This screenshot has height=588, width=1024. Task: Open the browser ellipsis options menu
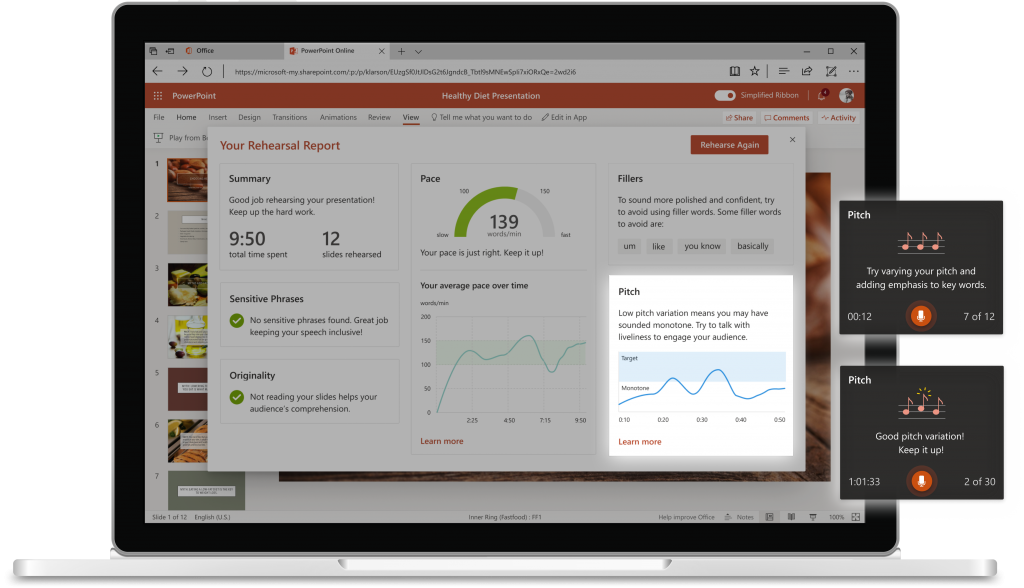pyautogui.click(x=854, y=71)
